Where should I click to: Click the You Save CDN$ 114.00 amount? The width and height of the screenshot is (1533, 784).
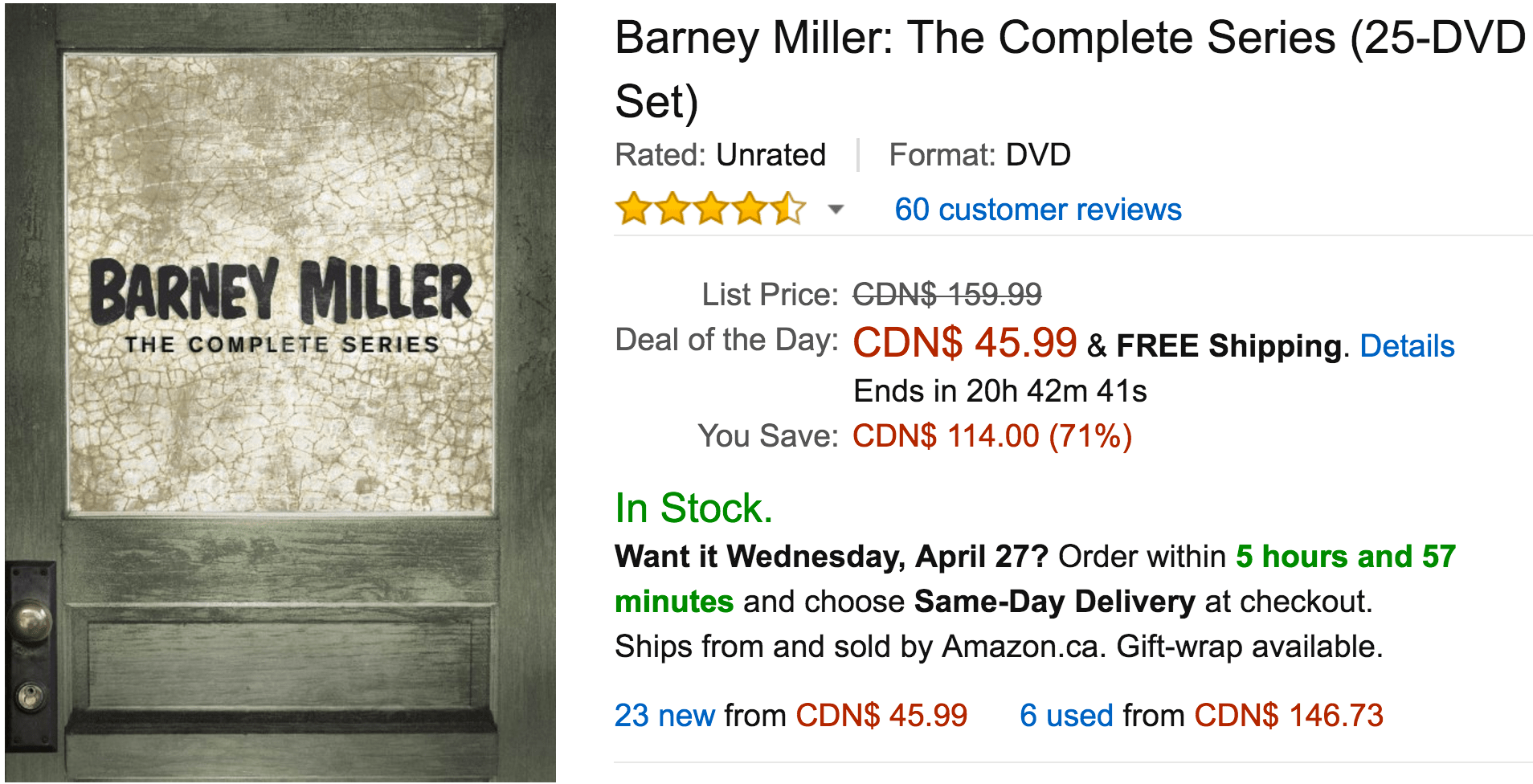(991, 436)
